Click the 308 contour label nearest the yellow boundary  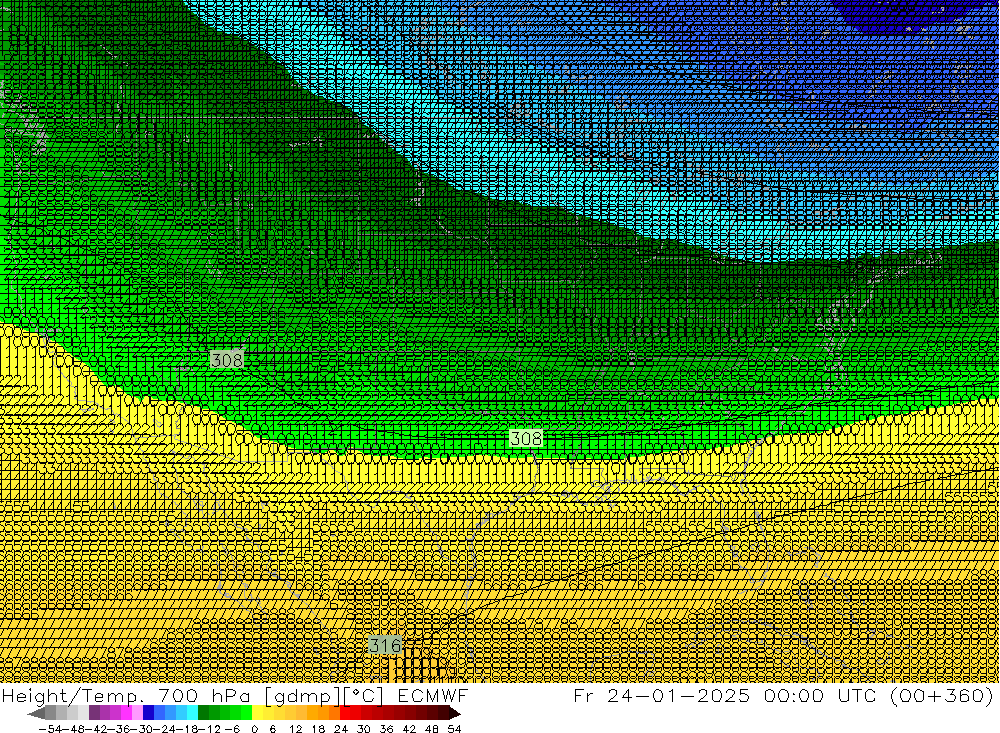pyautogui.click(x=526, y=438)
